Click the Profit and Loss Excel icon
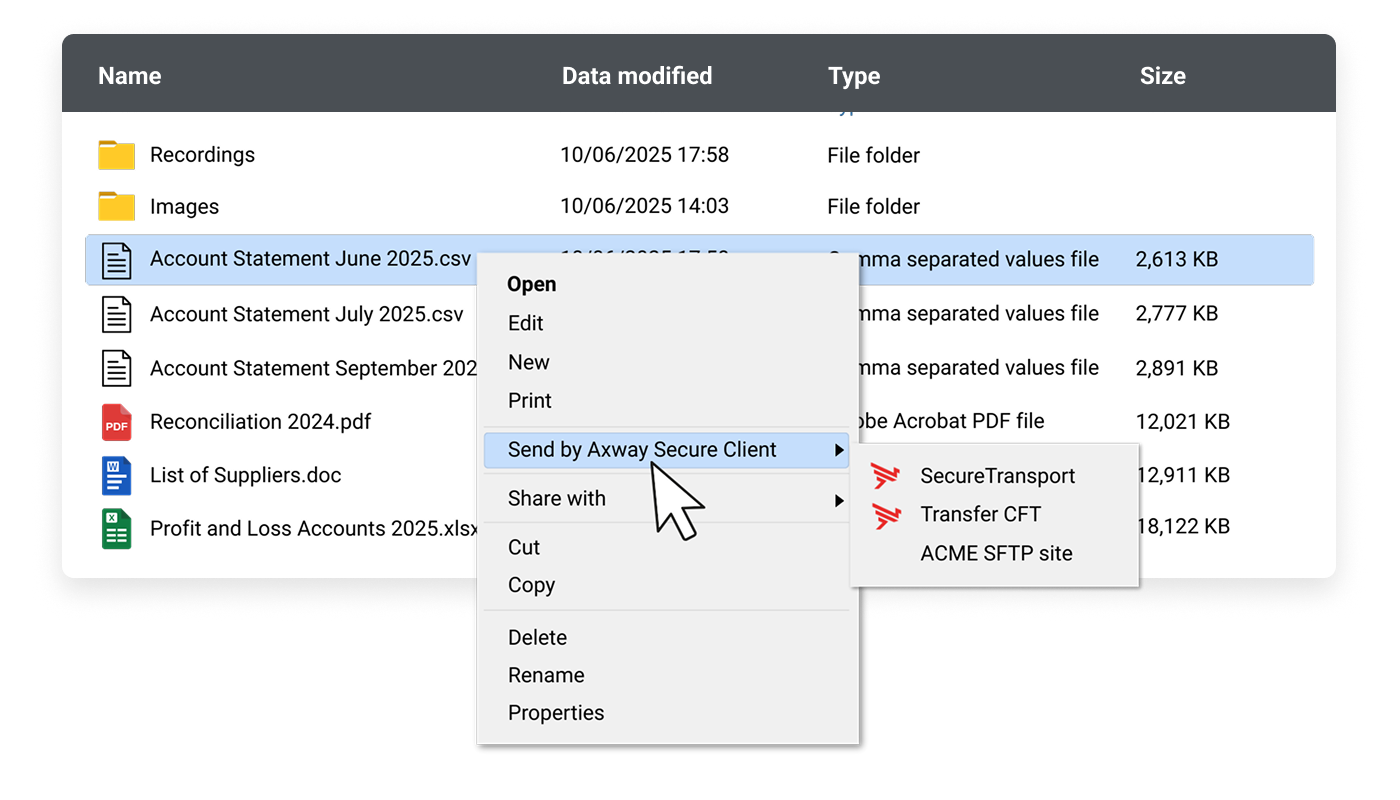Viewport: 1400px width, 800px height. [x=117, y=528]
